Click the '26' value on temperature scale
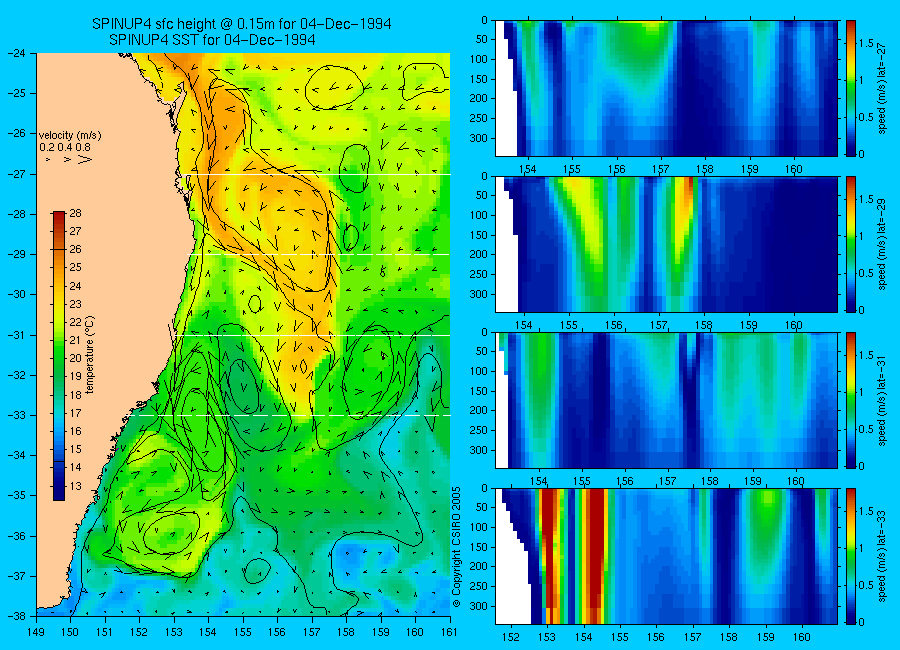This screenshot has height=650, width=900. pyautogui.click(x=76, y=249)
